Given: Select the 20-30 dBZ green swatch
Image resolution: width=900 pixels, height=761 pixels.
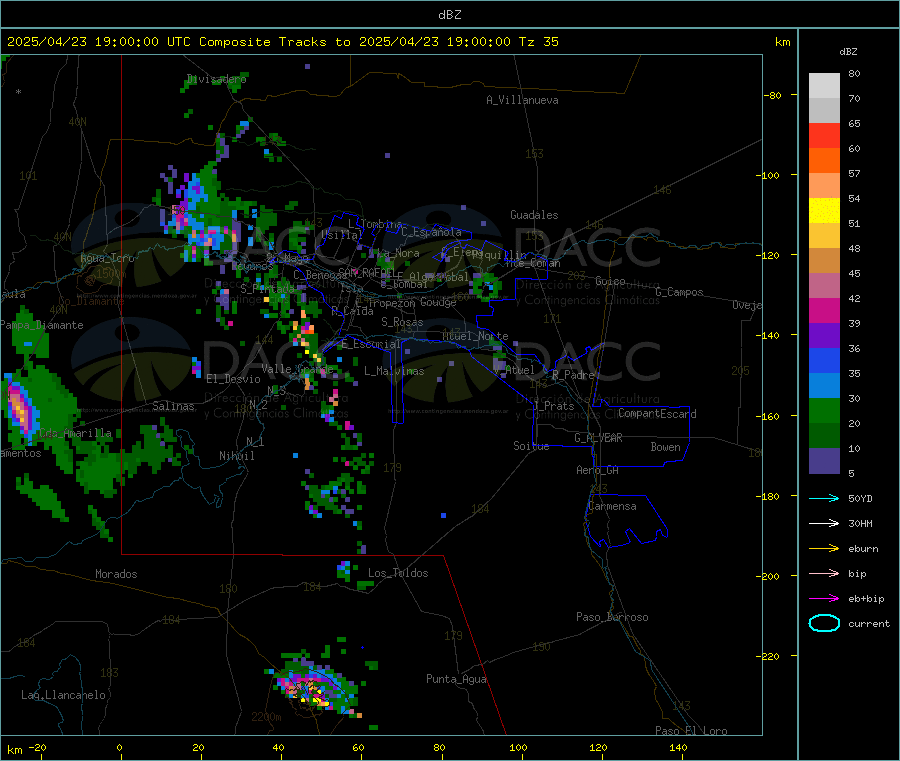Looking at the screenshot, I should [824, 410].
